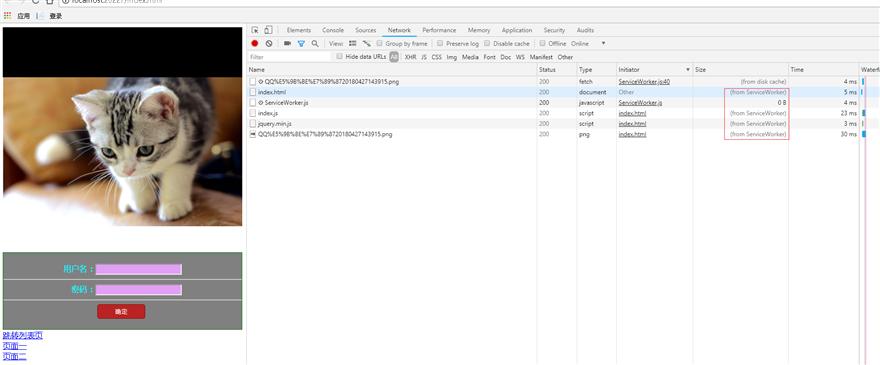The height and width of the screenshot is (365, 880).
Task: Follow the 页面一 link
Action: tap(15, 346)
